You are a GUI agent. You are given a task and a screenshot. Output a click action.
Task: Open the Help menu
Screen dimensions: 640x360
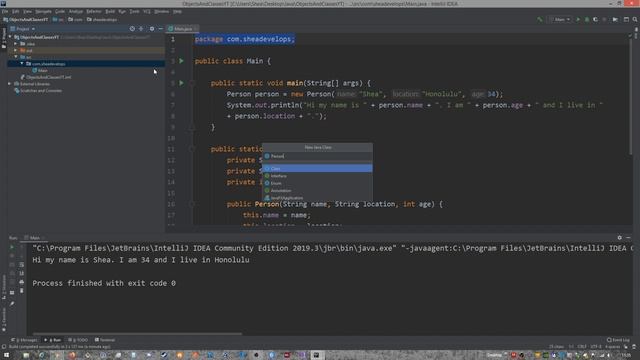tap(177, 11)
